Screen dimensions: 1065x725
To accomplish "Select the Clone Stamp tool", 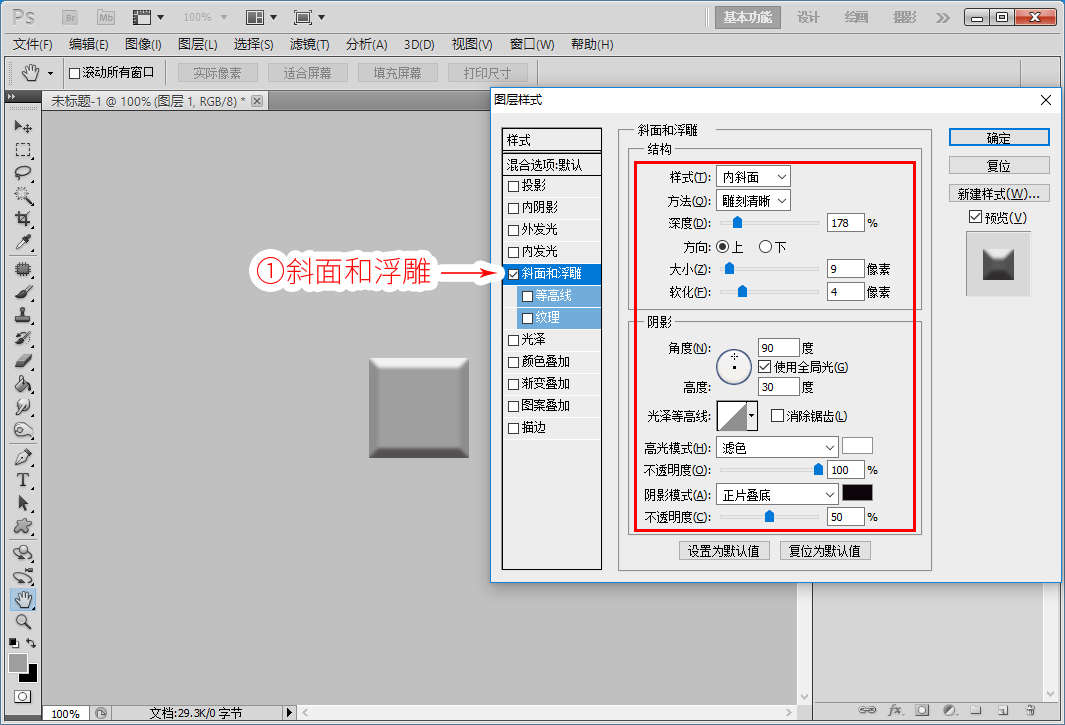I will pyautogui.click(x=23, y=315).
